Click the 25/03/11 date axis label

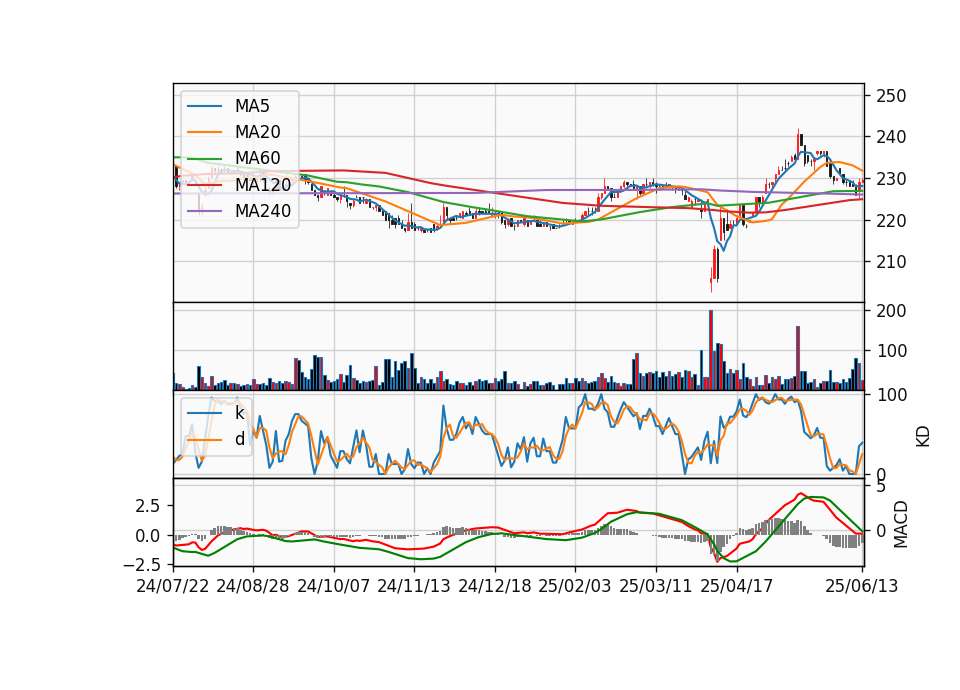coord(656,586)
